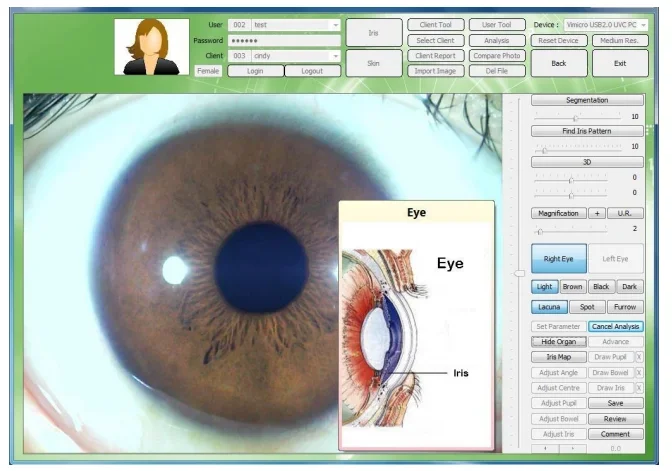Adjust the Segmentation slider

click(x=576, y=117)
